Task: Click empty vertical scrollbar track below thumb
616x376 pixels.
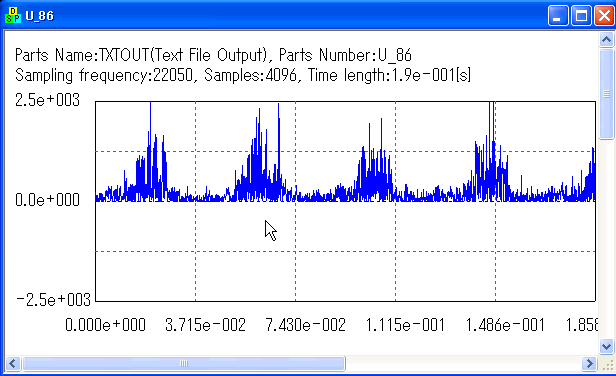Action: point(606,240)
